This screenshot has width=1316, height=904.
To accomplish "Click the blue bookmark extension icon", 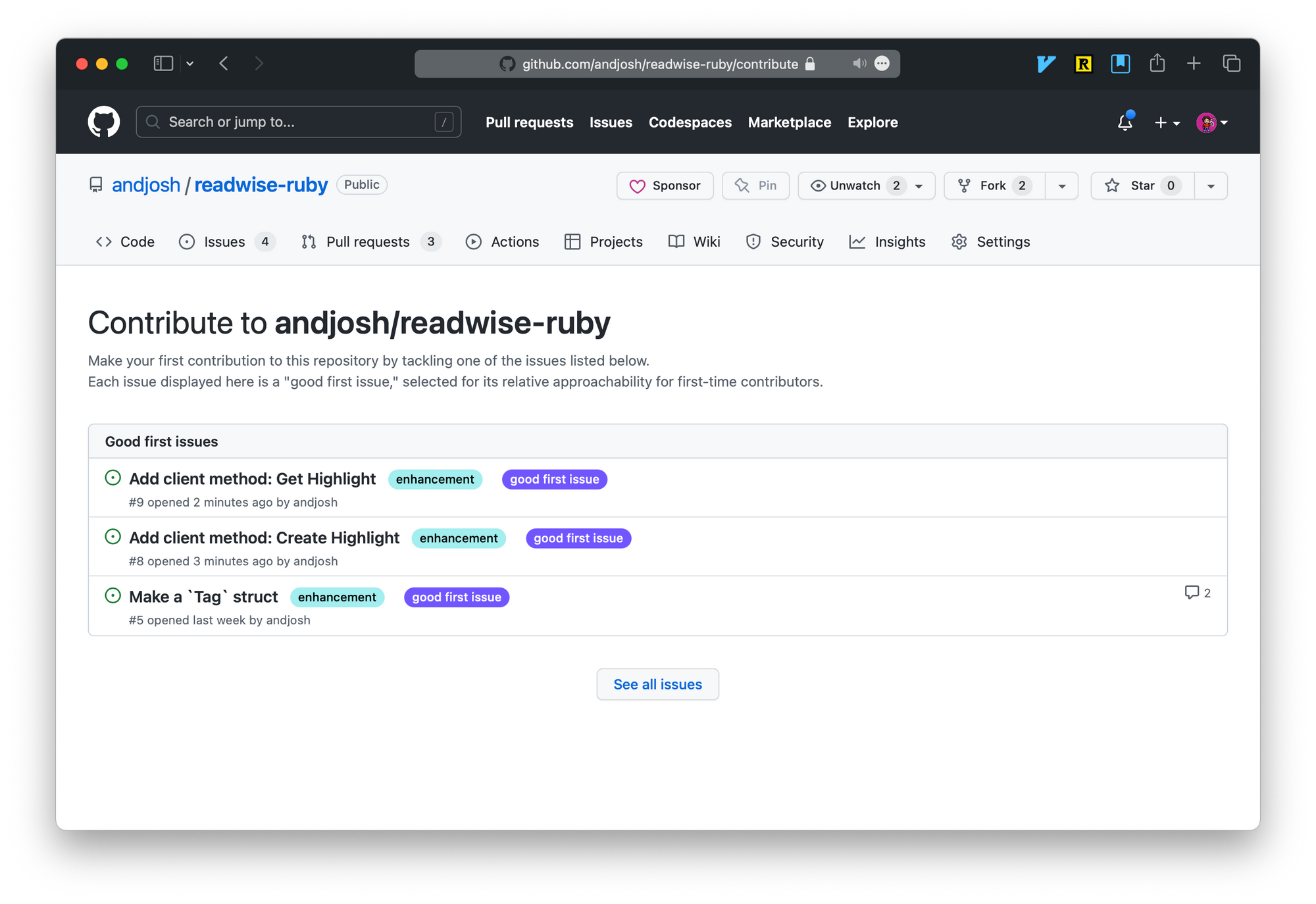I will click(1120, 64).
